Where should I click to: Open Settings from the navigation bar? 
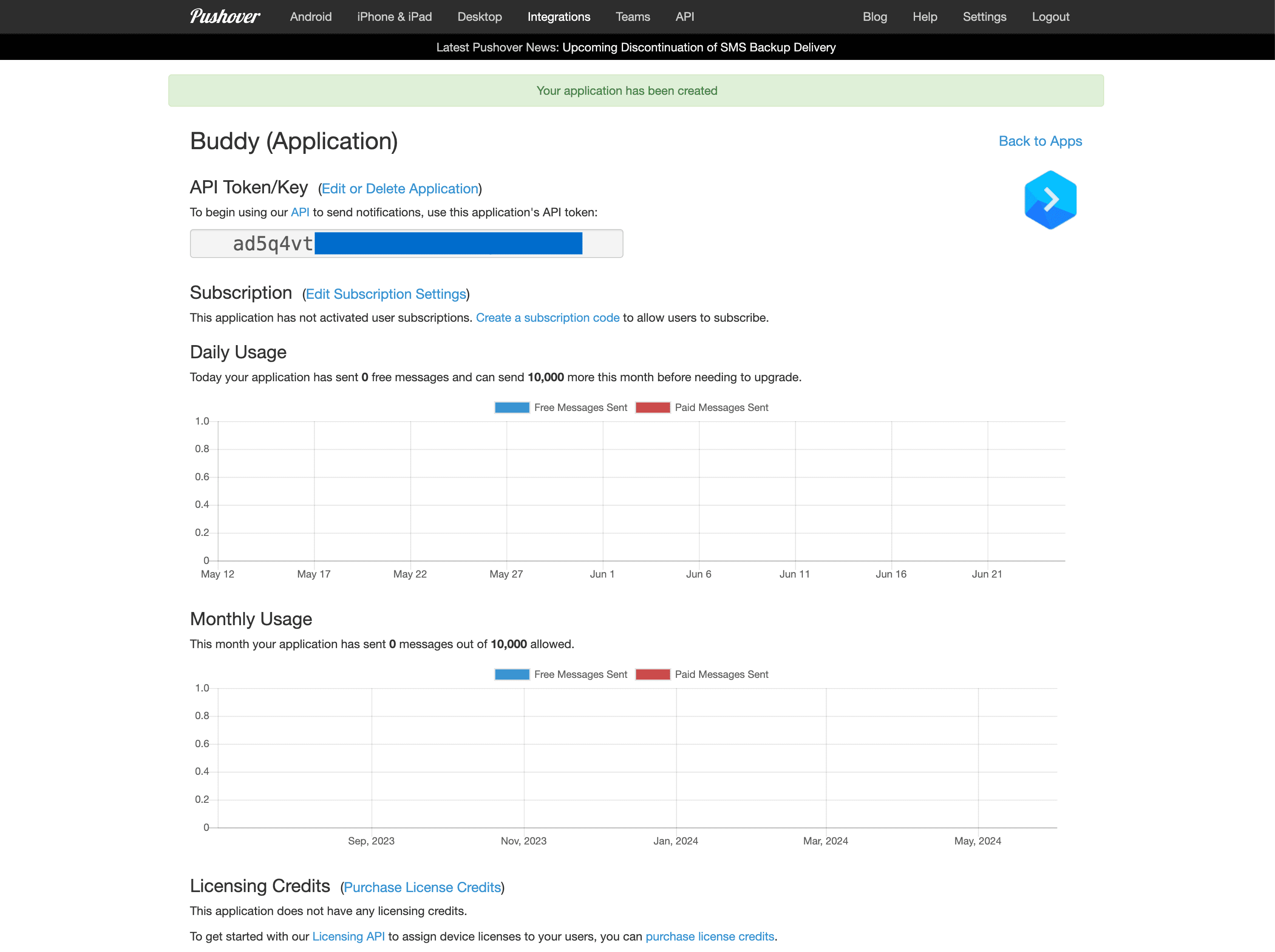click(x=983, y=16)
